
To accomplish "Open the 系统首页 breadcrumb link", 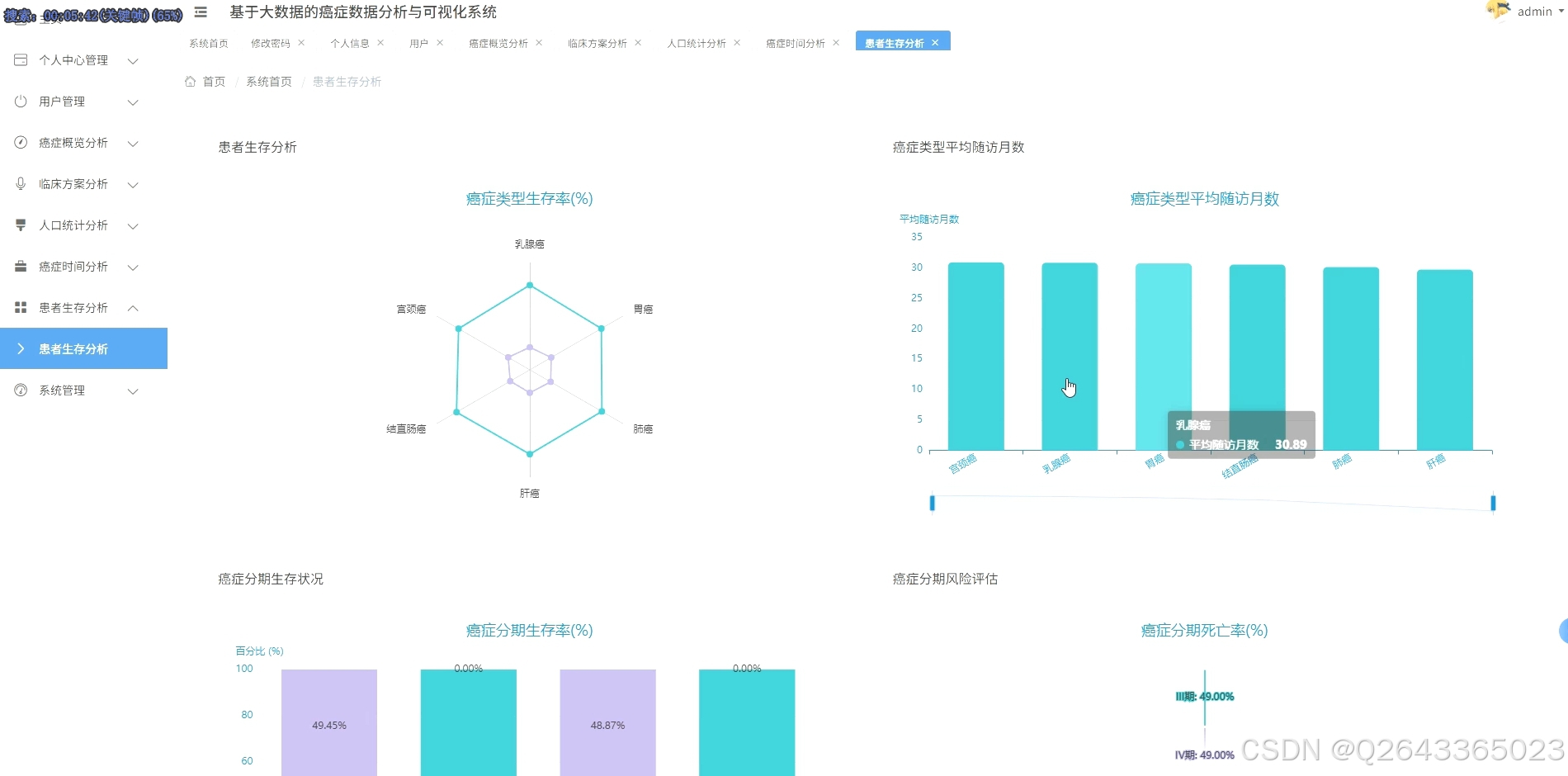I will pos(269,81).
